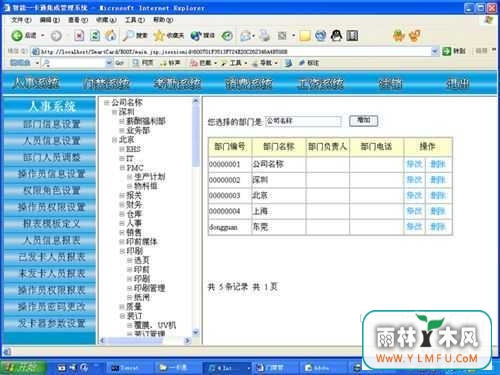
Task: Click the Stop loading icon
Action: 79,35
